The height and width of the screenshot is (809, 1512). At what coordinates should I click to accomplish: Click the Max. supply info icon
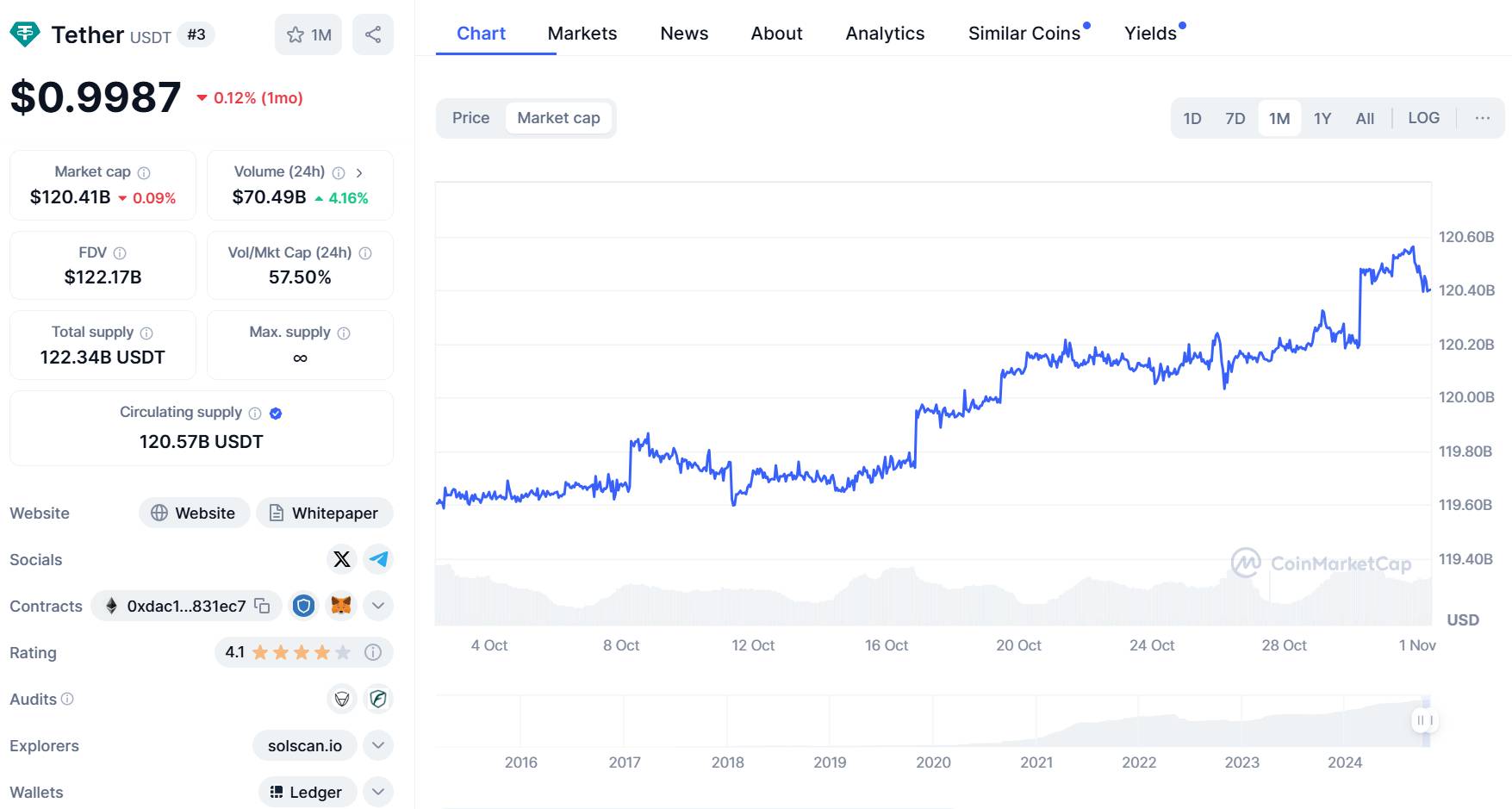[x=344, y=333]
